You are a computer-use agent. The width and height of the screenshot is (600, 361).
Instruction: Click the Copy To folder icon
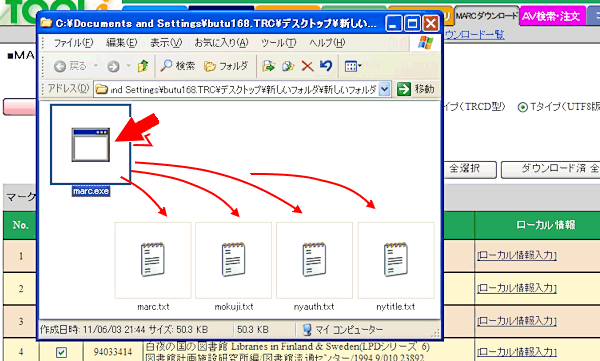pos(288,66)
